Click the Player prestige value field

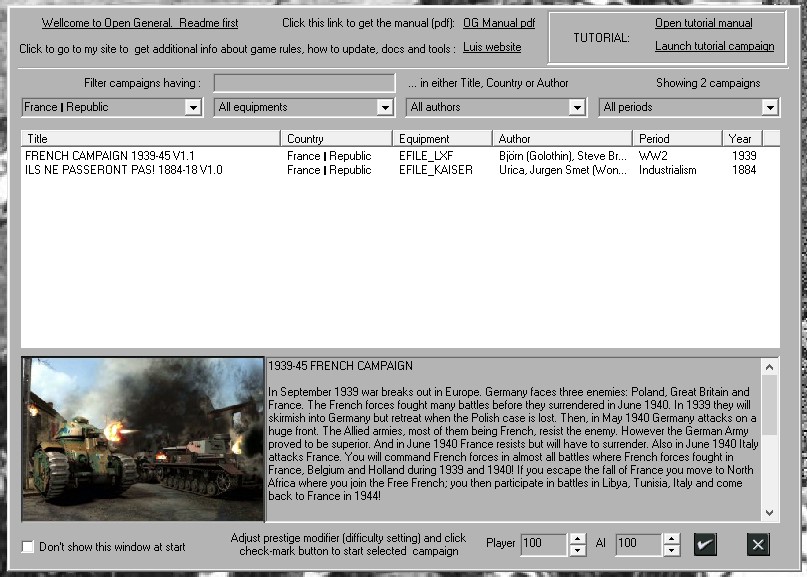(x=544, y=544)
